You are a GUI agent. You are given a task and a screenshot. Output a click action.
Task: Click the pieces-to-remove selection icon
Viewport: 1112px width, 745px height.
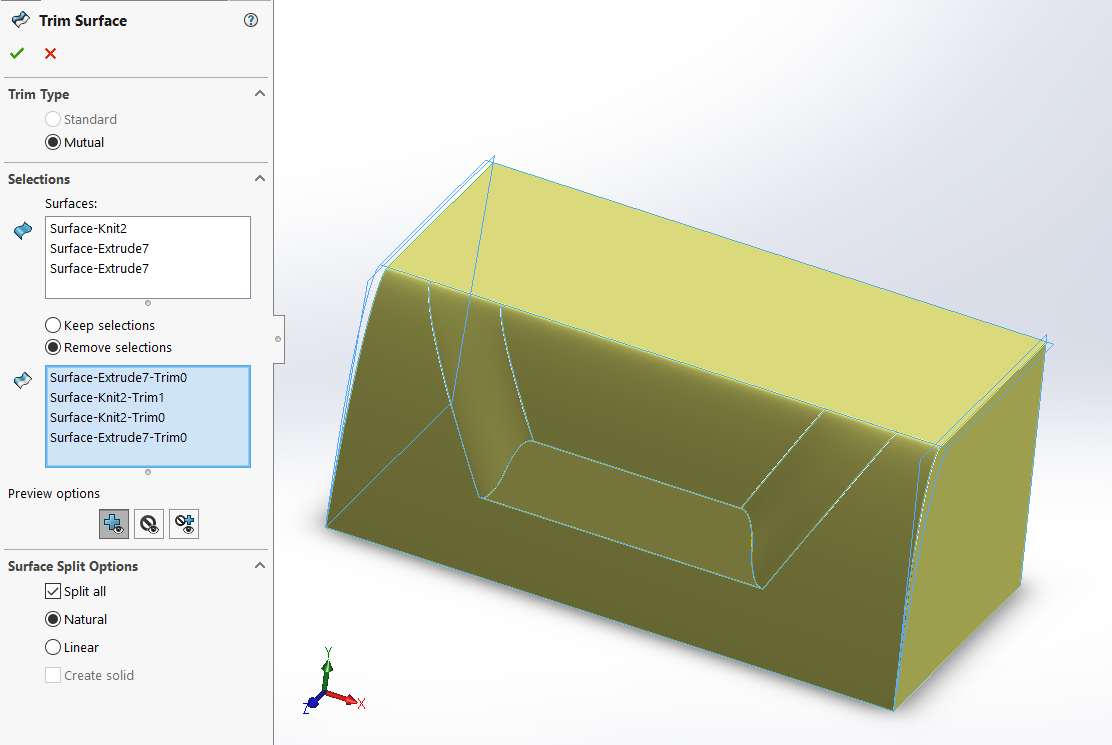[x=23, y=381]
